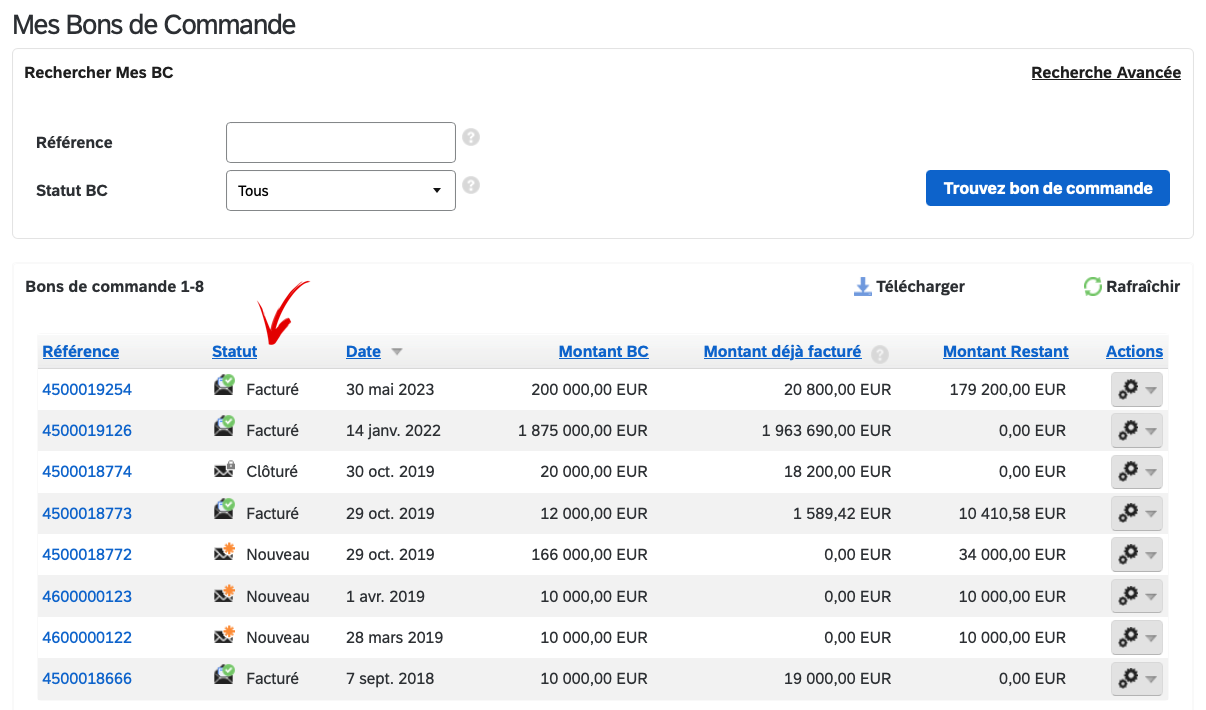1206x710 pixels.
Task: Click the Rafraîchir text label
Action: click(1143, 286)
